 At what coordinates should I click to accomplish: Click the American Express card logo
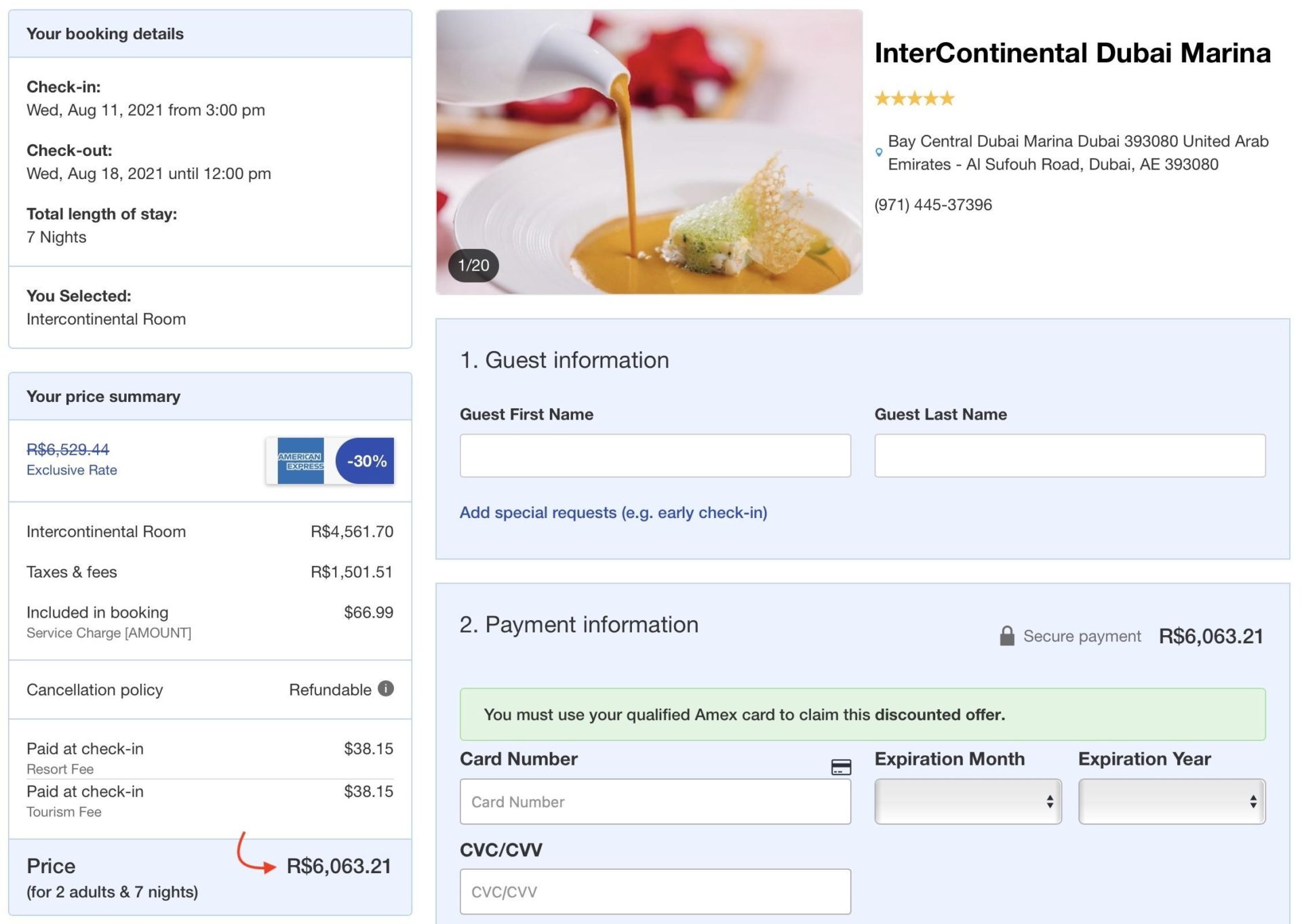click(300, 461)
